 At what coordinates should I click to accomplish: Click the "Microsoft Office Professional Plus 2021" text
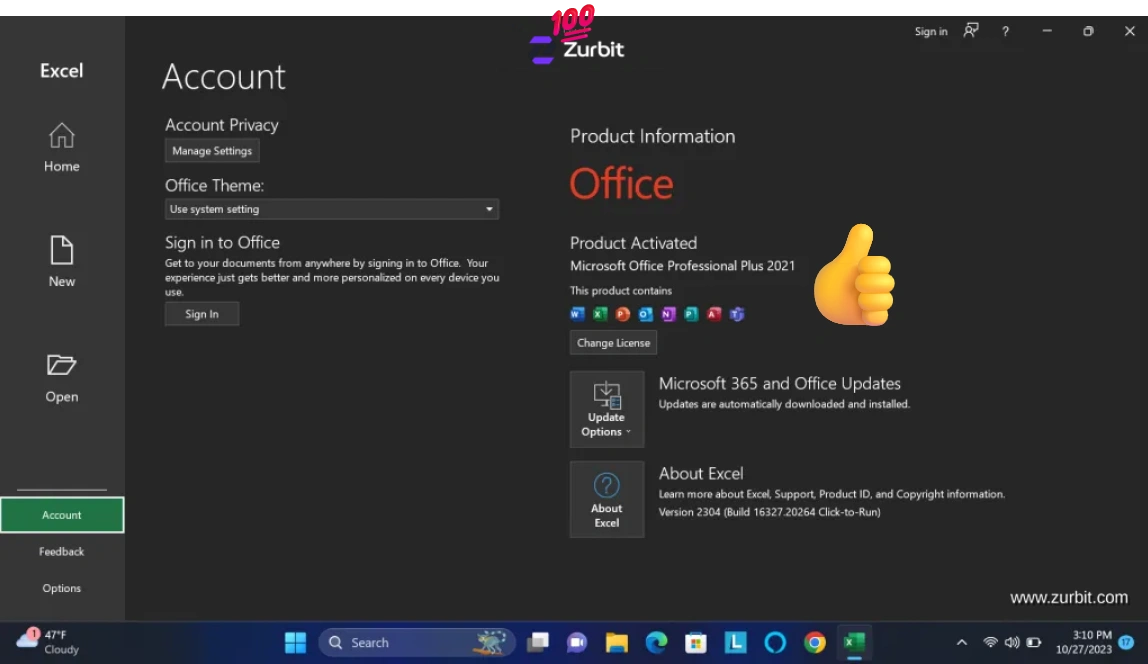(x=682, y=266)
